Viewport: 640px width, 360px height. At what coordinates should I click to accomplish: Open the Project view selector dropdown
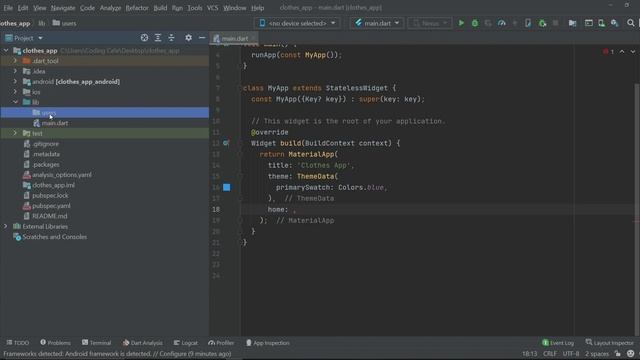point(24,38)
